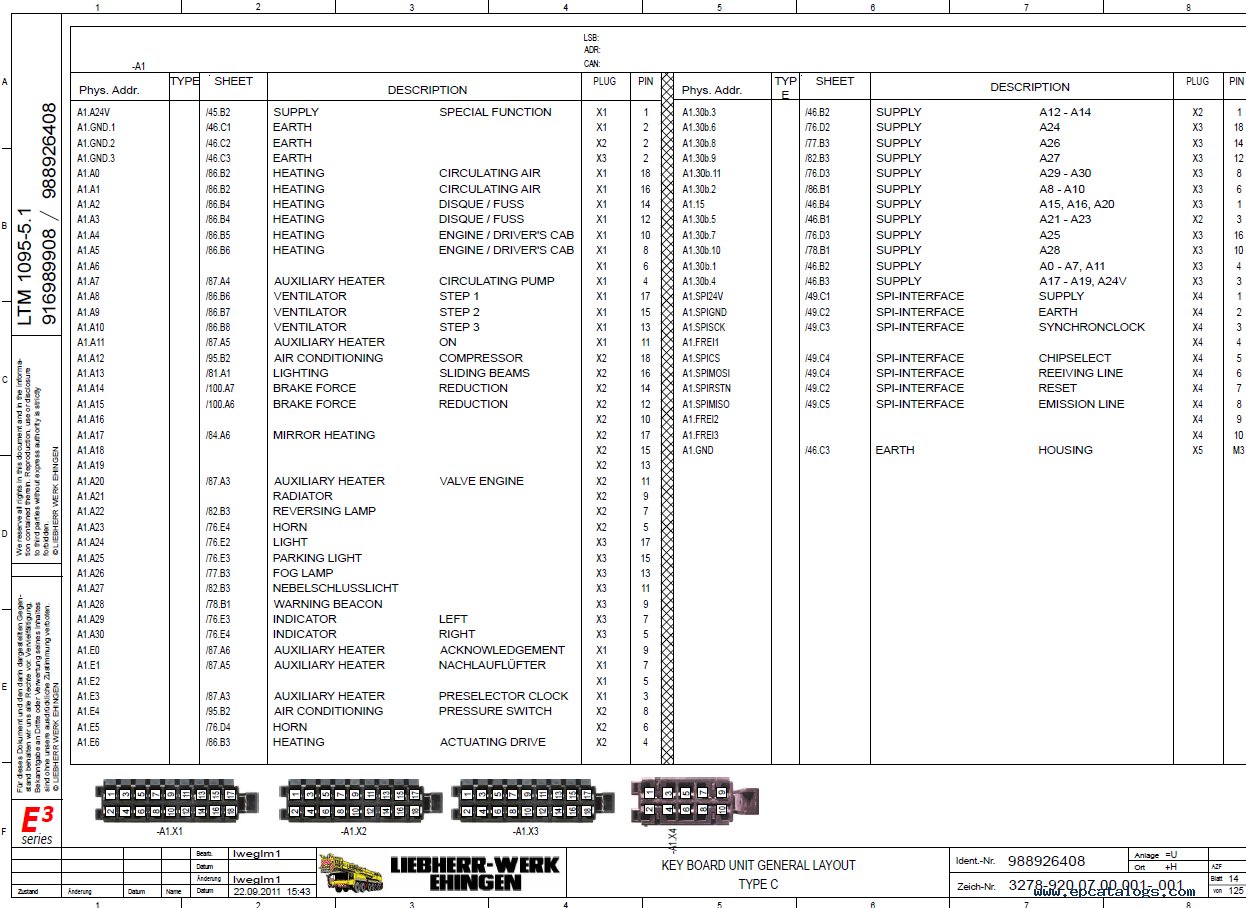Click the 'PARKING LIGHT' entry

click(317, 558)
